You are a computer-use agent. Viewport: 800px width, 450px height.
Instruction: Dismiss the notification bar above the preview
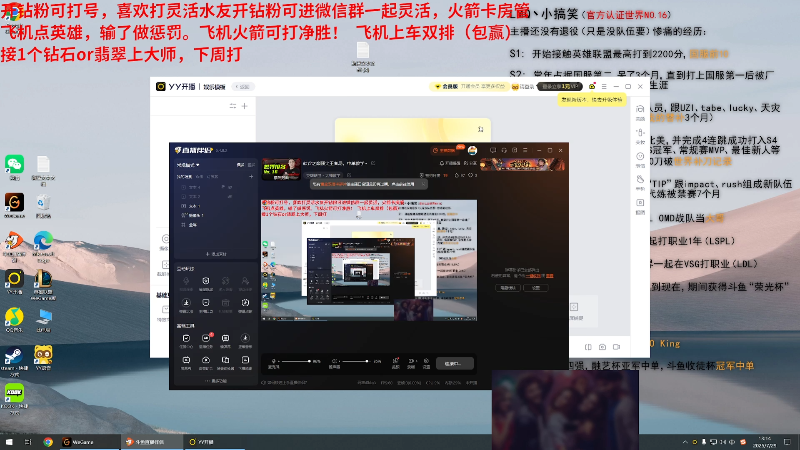pyautogui.click(x=423, y=184)
